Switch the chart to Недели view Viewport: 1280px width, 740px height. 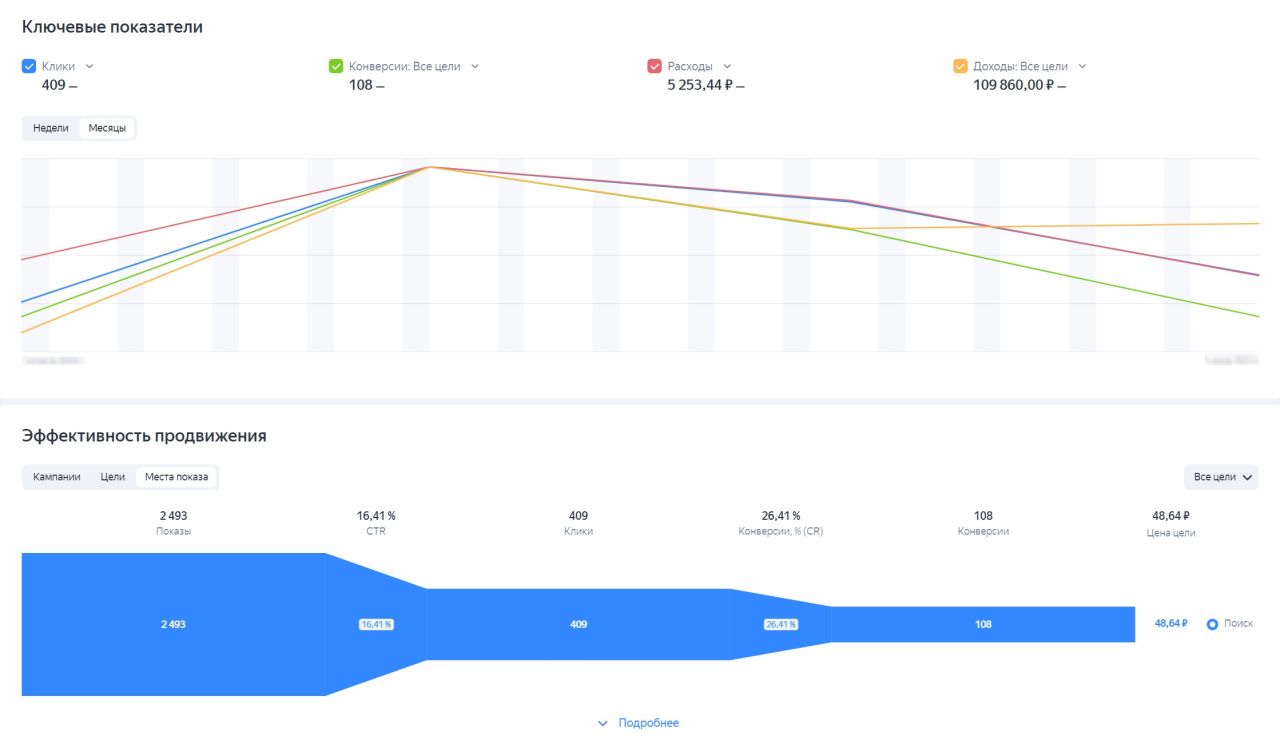pyautogui.click(x=51, y=128)
